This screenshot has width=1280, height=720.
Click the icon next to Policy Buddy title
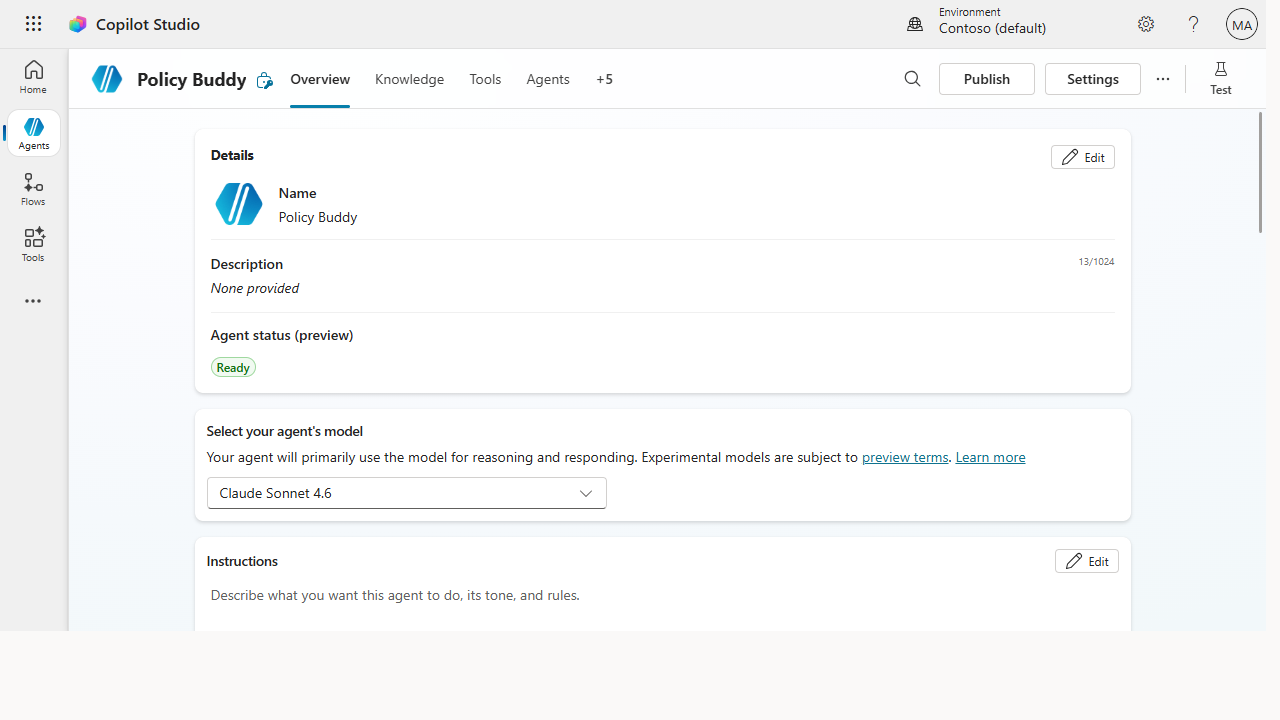[264, 80]
